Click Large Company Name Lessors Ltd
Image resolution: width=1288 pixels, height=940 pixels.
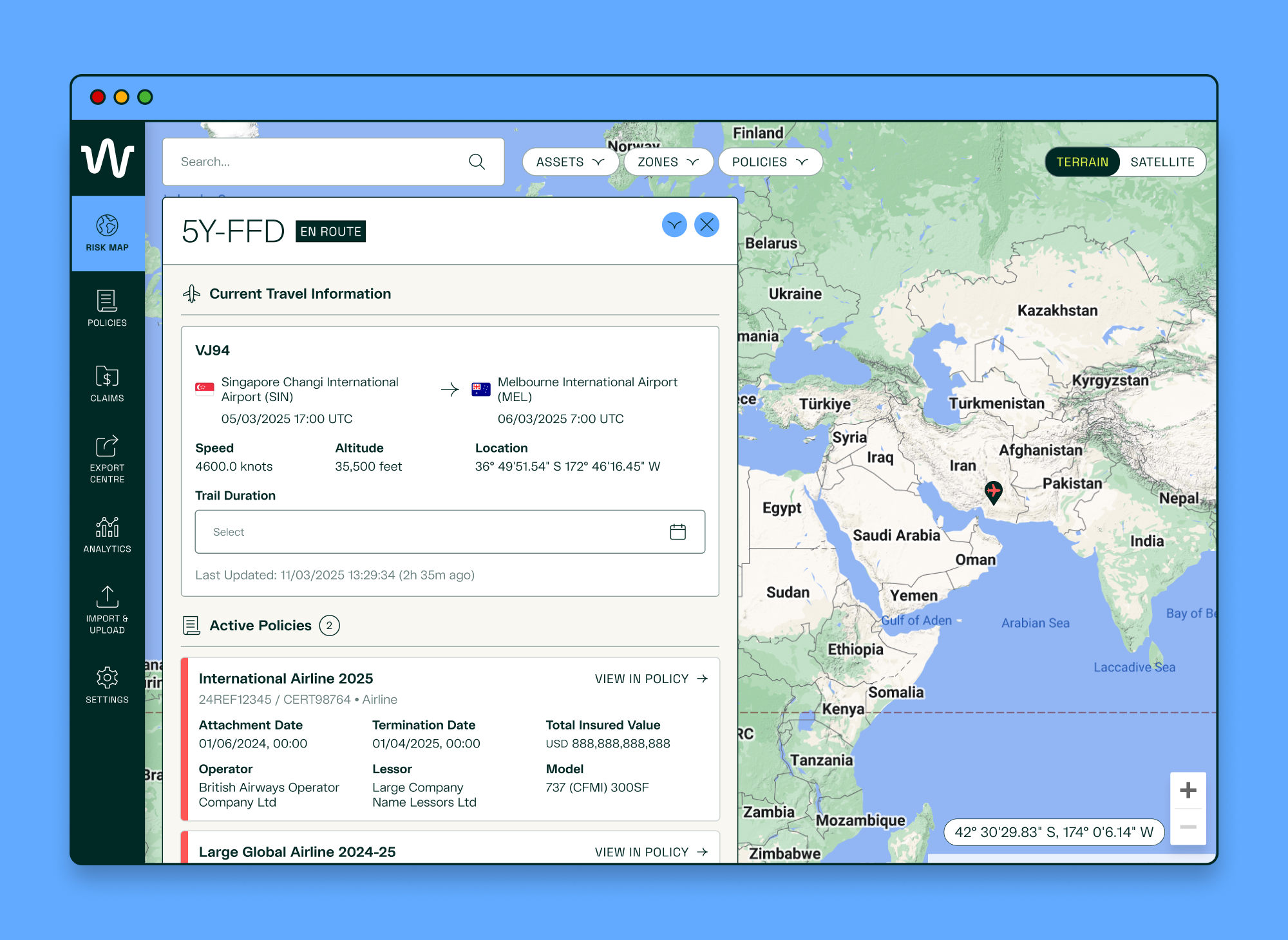point(424,795)
